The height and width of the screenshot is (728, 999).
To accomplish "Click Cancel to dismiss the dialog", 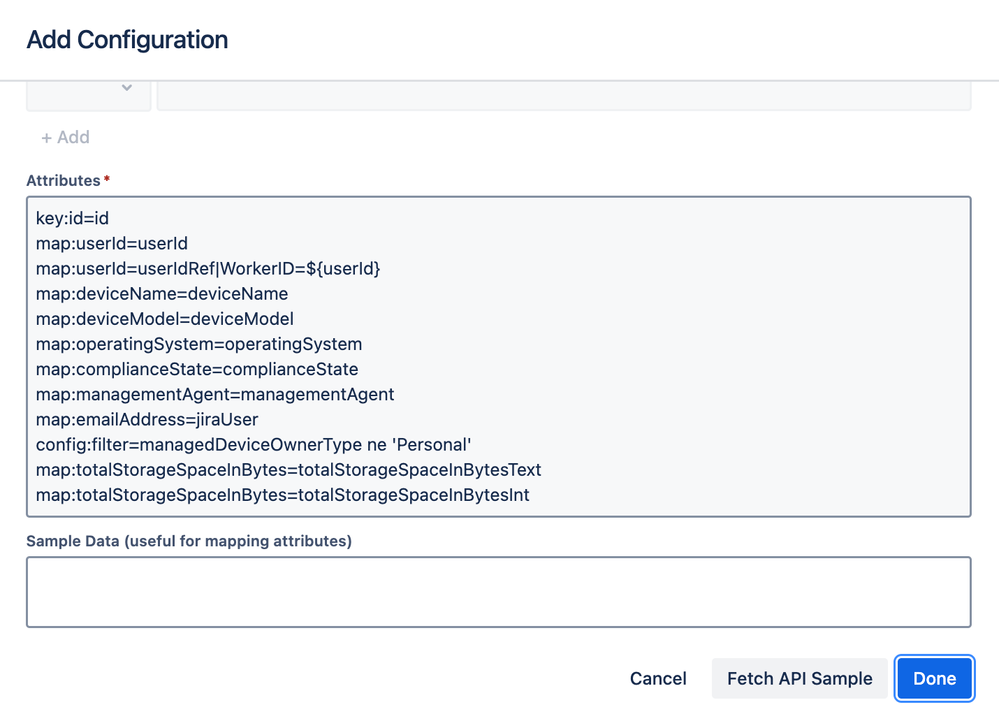I will pos(657,678).
